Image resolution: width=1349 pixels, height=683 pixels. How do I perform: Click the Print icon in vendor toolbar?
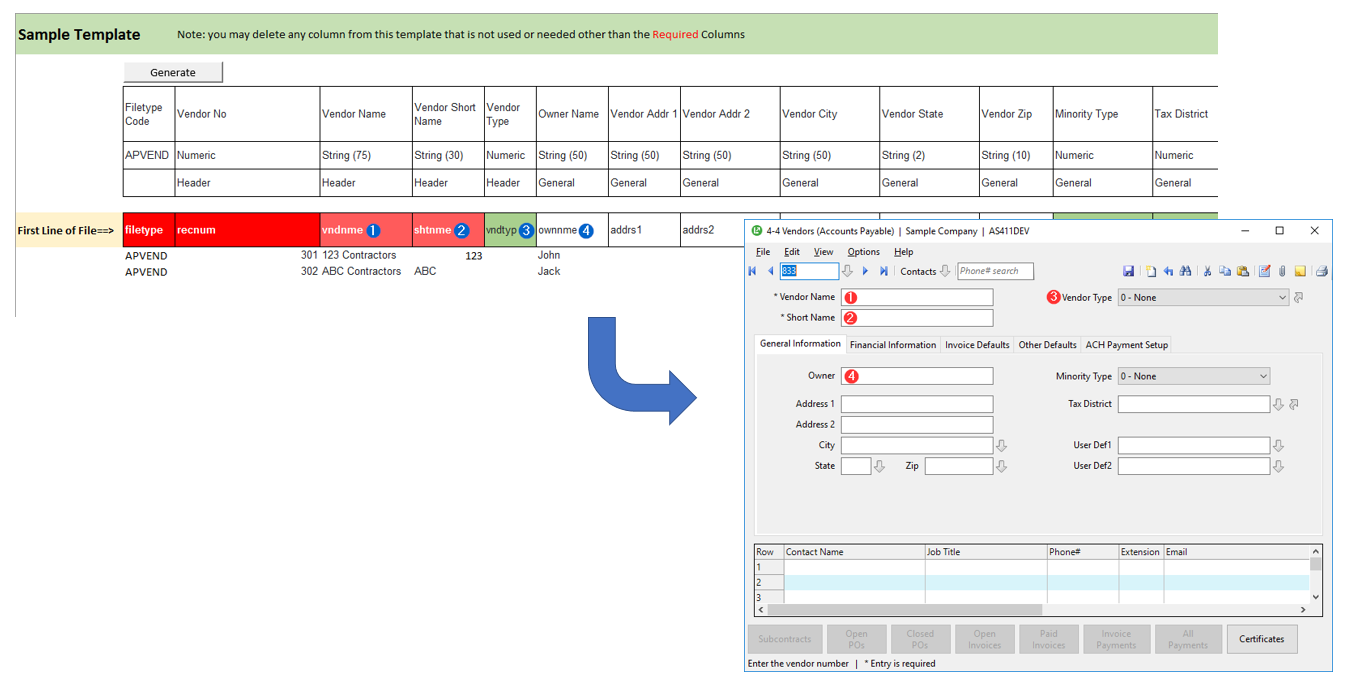coord(1321,271)
